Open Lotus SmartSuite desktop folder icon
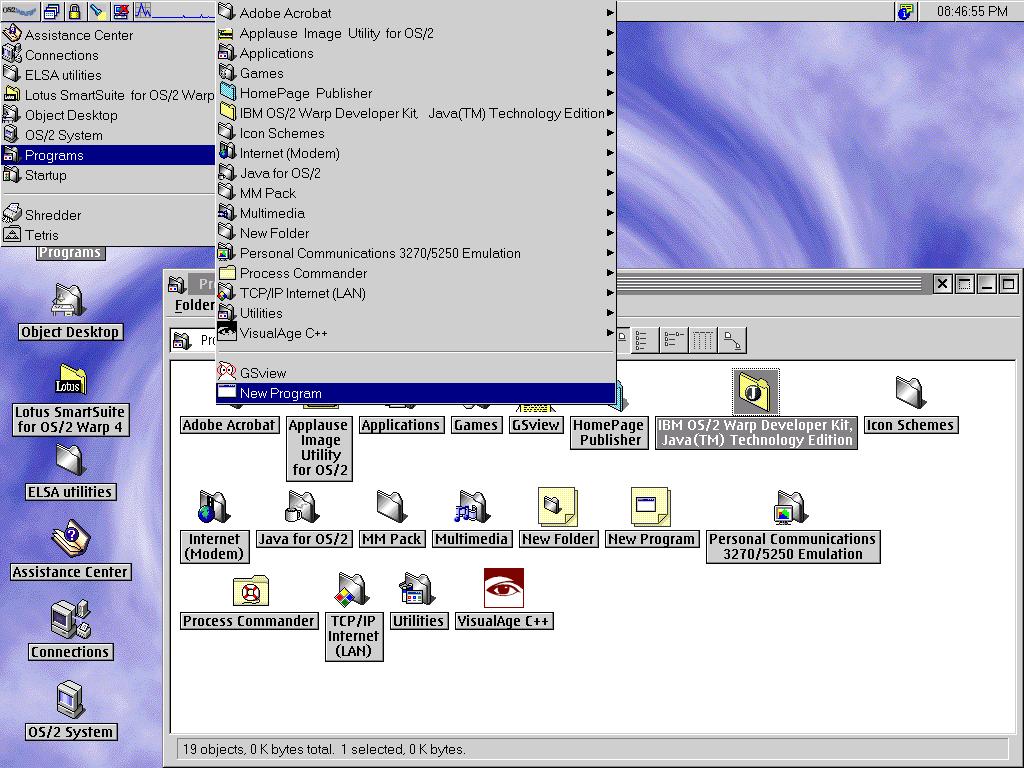1024x768 pixels. [71, 379]
